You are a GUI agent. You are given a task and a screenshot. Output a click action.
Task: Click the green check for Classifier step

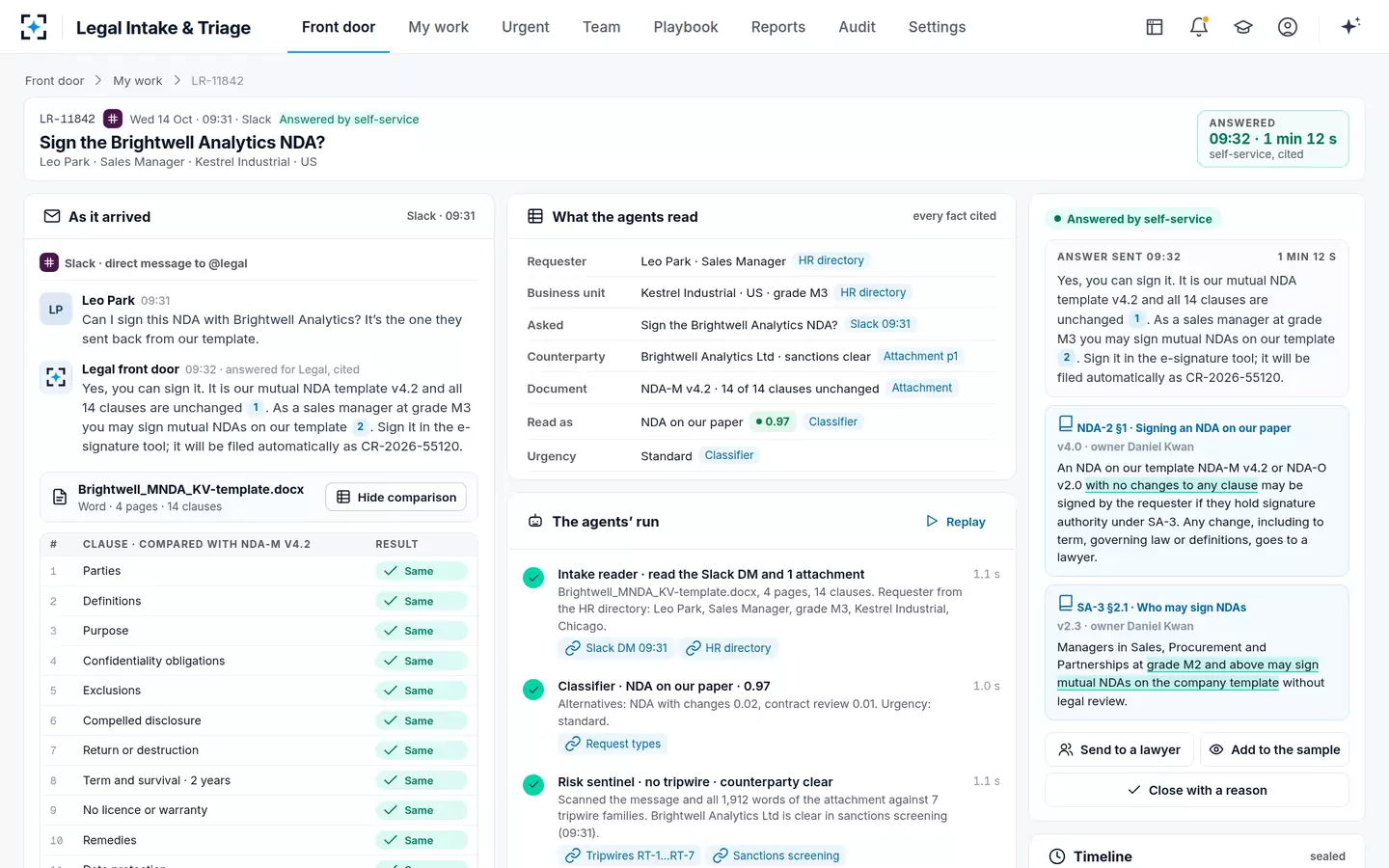tap(533, 690)
